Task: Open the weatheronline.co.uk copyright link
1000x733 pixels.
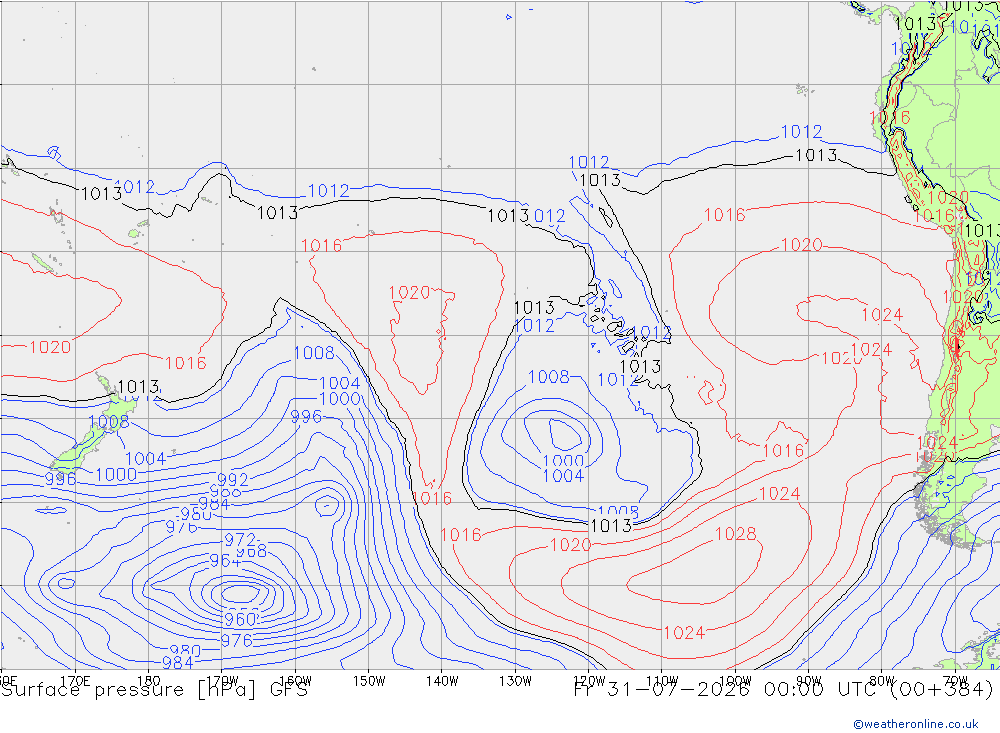Action: tap(916, 723)
